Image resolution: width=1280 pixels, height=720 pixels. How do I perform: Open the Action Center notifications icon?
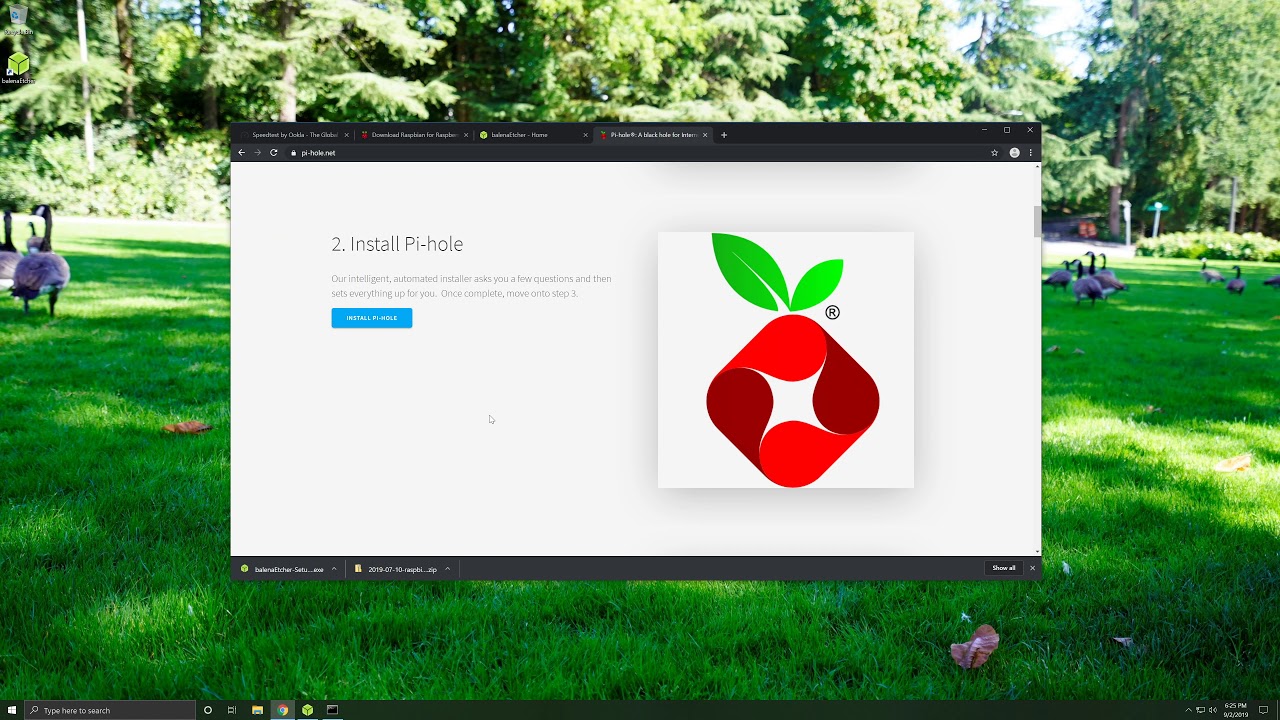point(1263,710)
